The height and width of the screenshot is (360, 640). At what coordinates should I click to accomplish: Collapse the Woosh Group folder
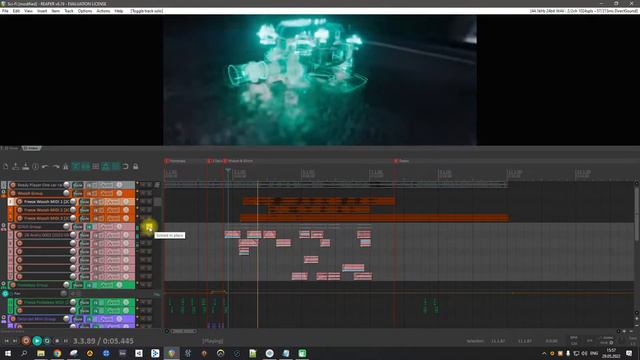point(4,191)
